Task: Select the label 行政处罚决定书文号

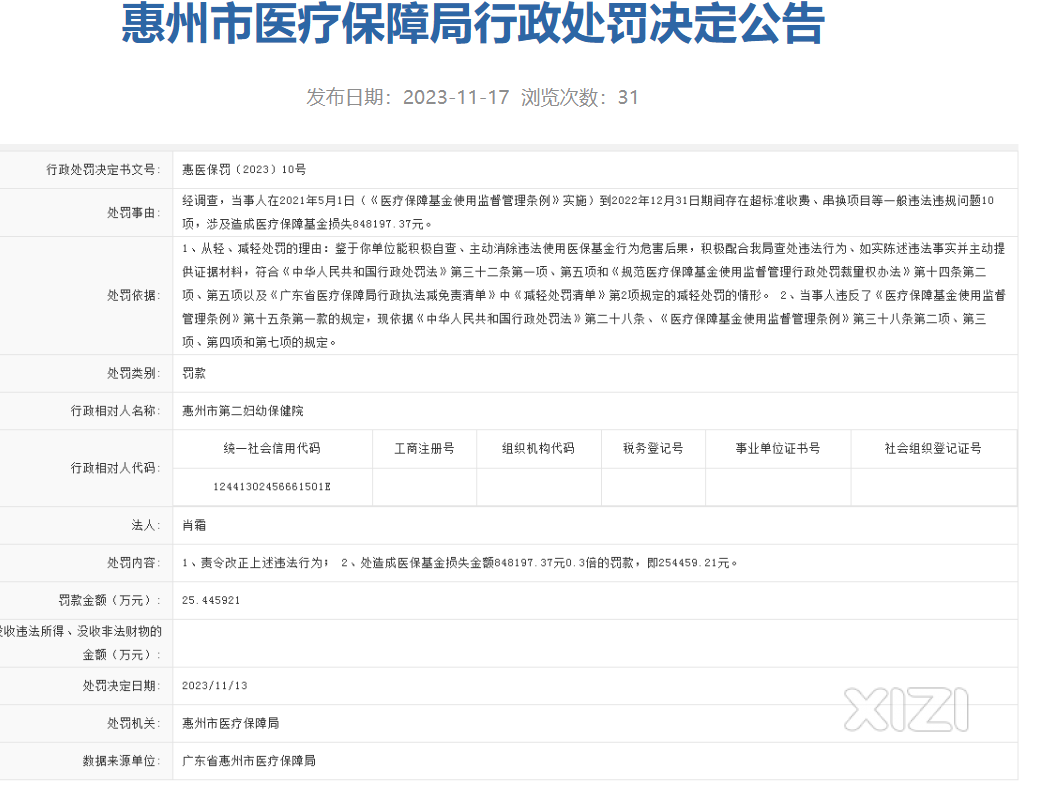Action: [103, 170]
